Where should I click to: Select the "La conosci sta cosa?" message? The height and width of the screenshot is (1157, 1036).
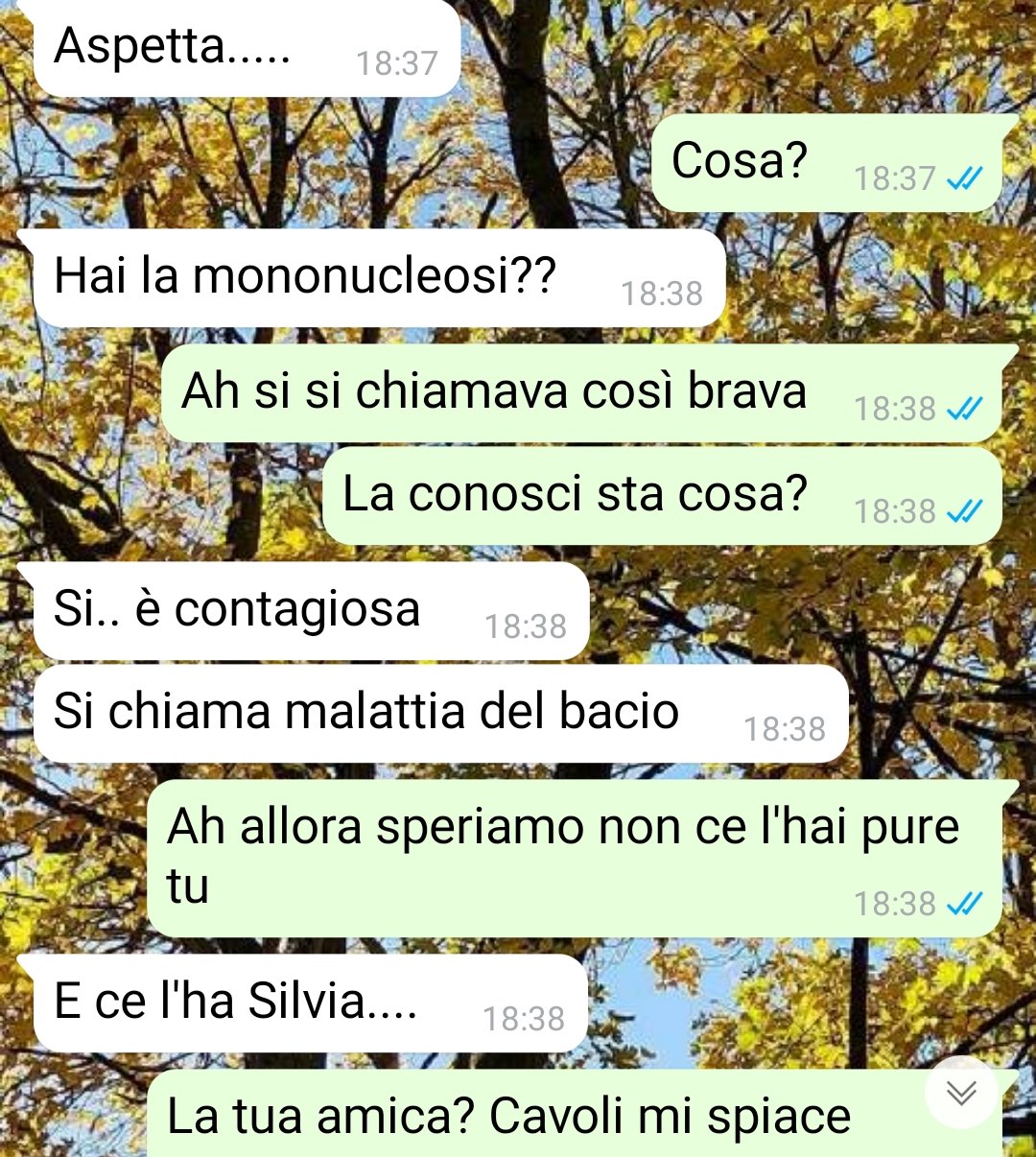pyautogui.click(x=662, y=496)
